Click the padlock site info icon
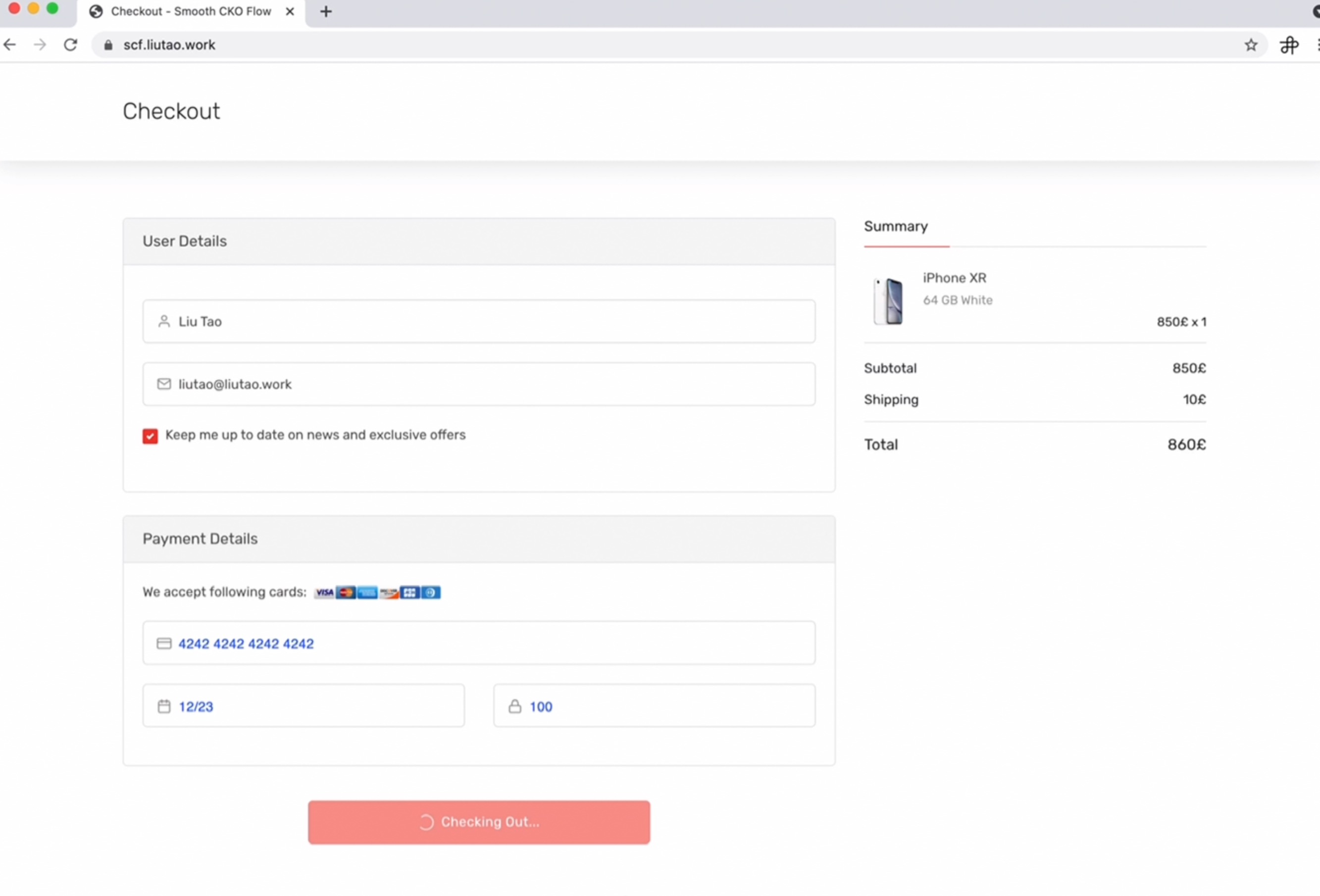The width and height of the screenshot is (1320, 896). [108, 45]
